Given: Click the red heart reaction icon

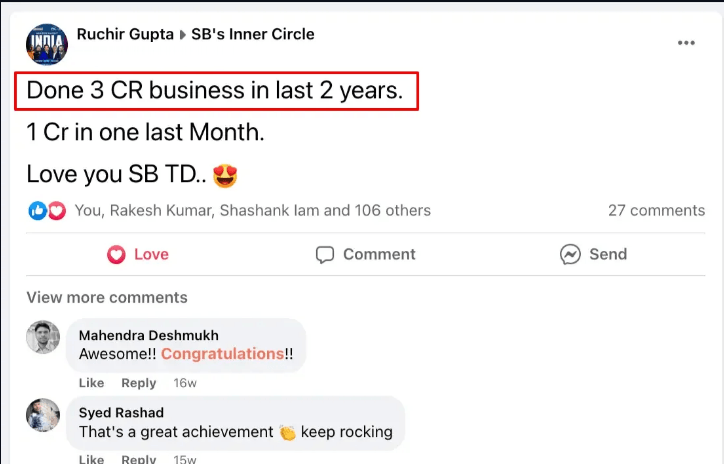Looking at the screenshot, I should coord(56,211).
